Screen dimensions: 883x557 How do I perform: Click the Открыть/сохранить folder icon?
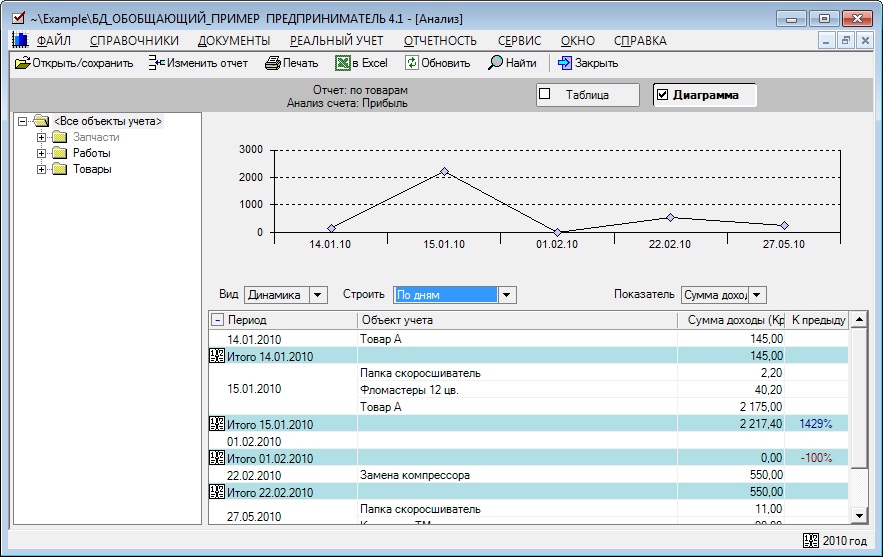(x=22, y=63)
